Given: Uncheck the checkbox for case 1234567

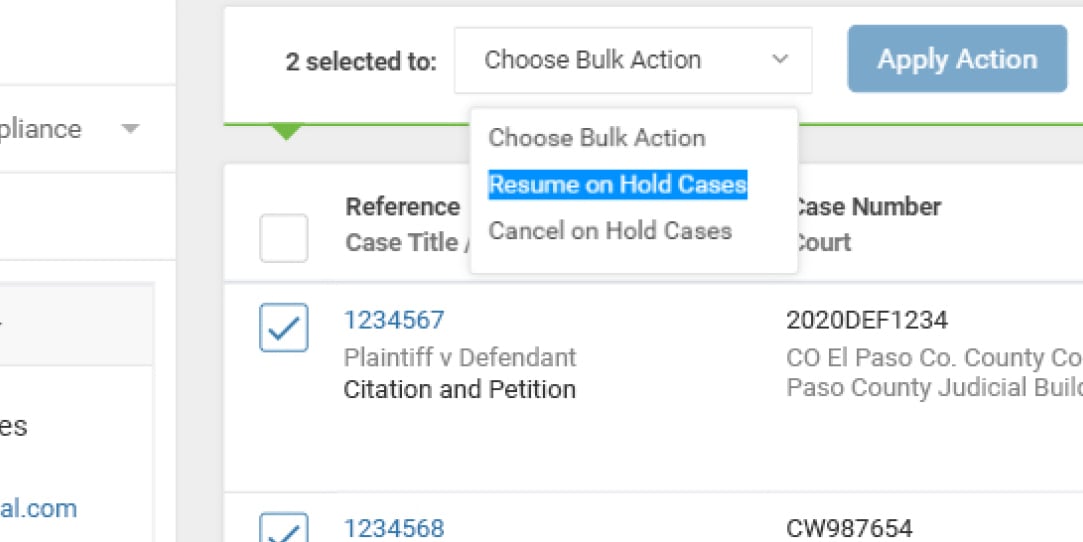Looking at the screenshot, I should 283,328.
